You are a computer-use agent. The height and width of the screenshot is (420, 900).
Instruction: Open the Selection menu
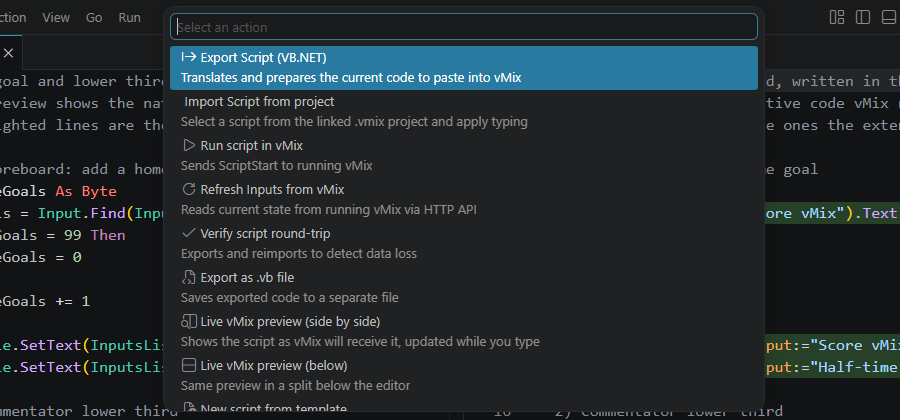(13, 18)
